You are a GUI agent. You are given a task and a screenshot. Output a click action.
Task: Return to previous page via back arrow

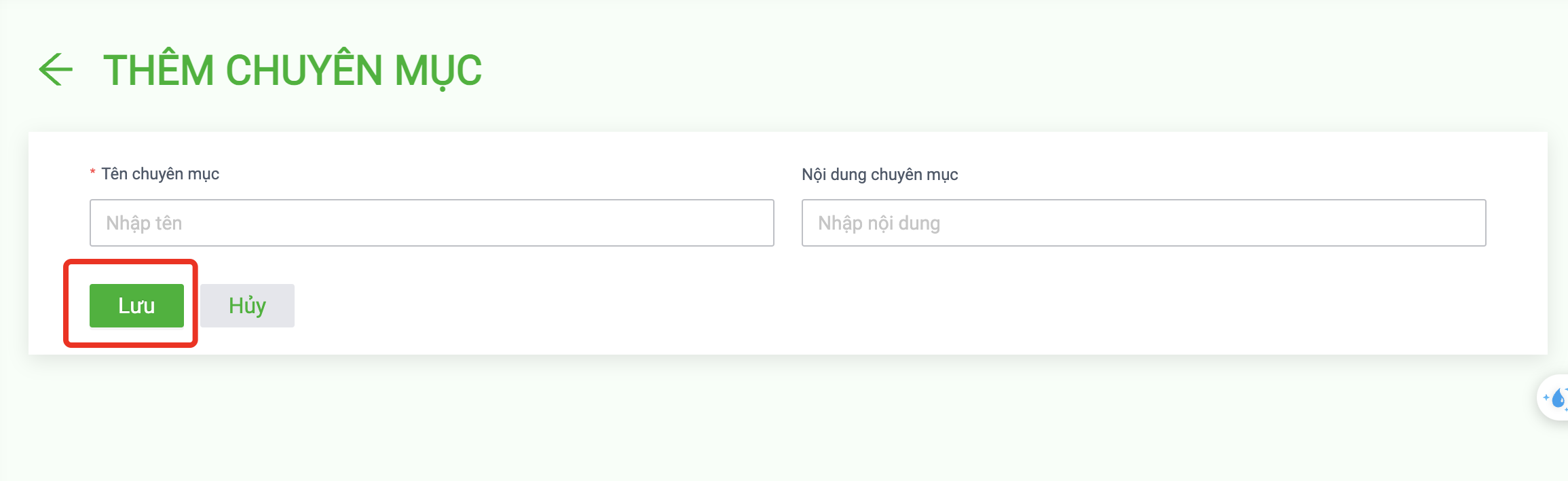click(56, 69)
